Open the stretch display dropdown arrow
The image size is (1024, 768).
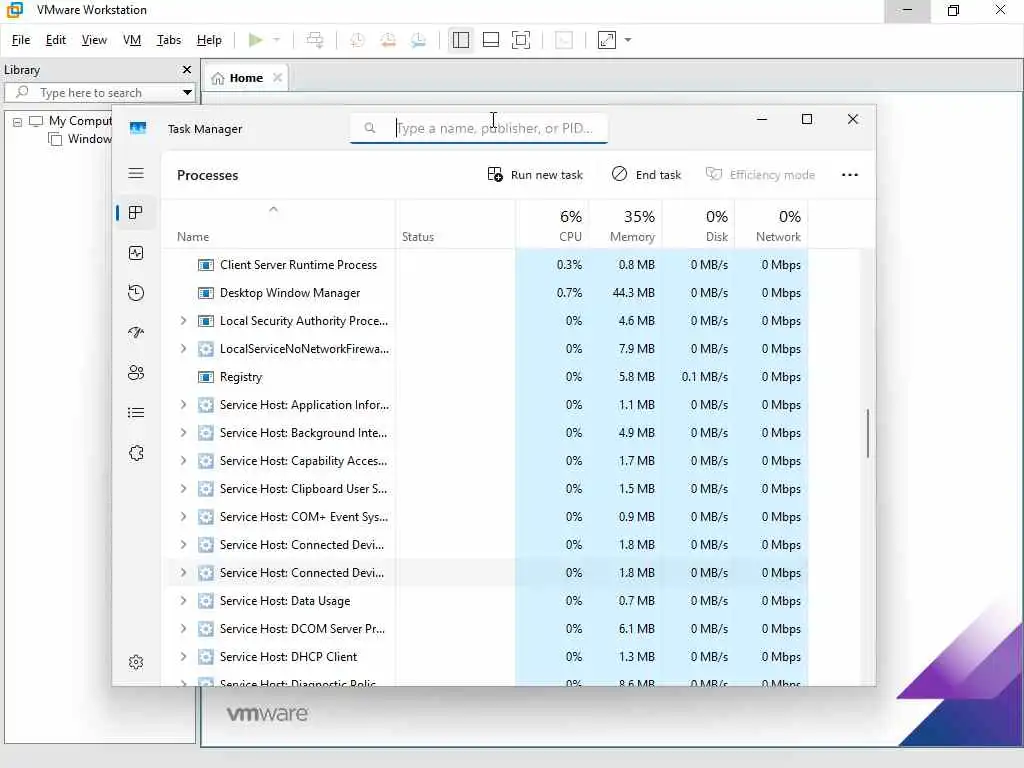628,40
